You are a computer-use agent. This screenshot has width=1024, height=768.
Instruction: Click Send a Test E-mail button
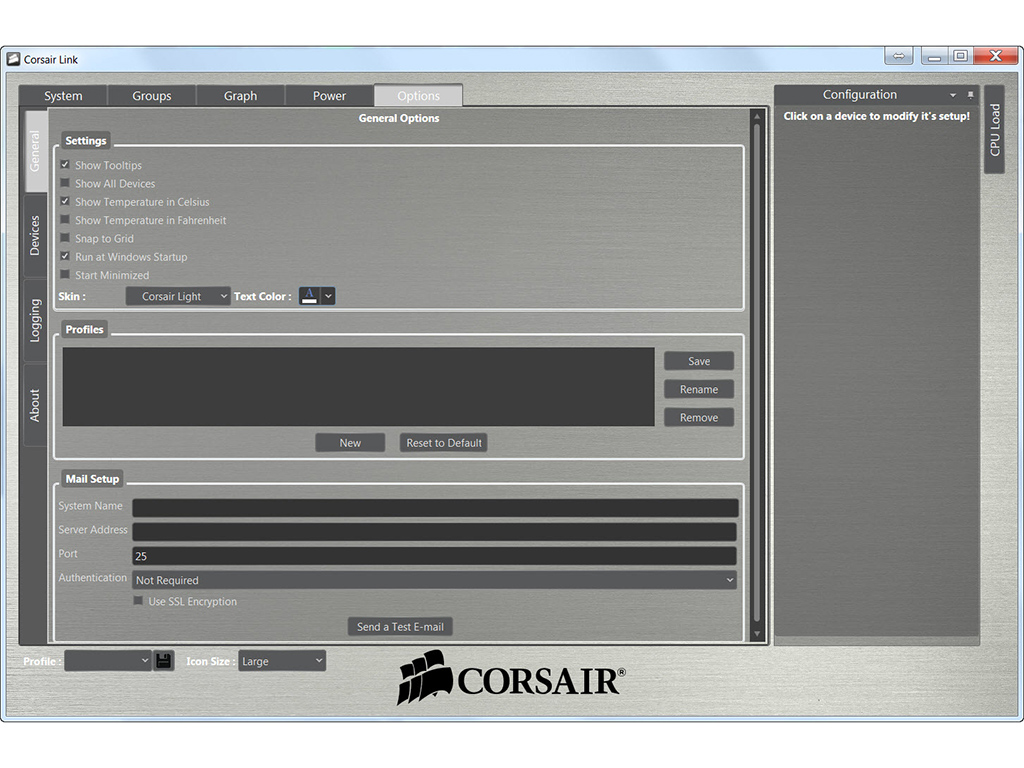click(400, 627)
